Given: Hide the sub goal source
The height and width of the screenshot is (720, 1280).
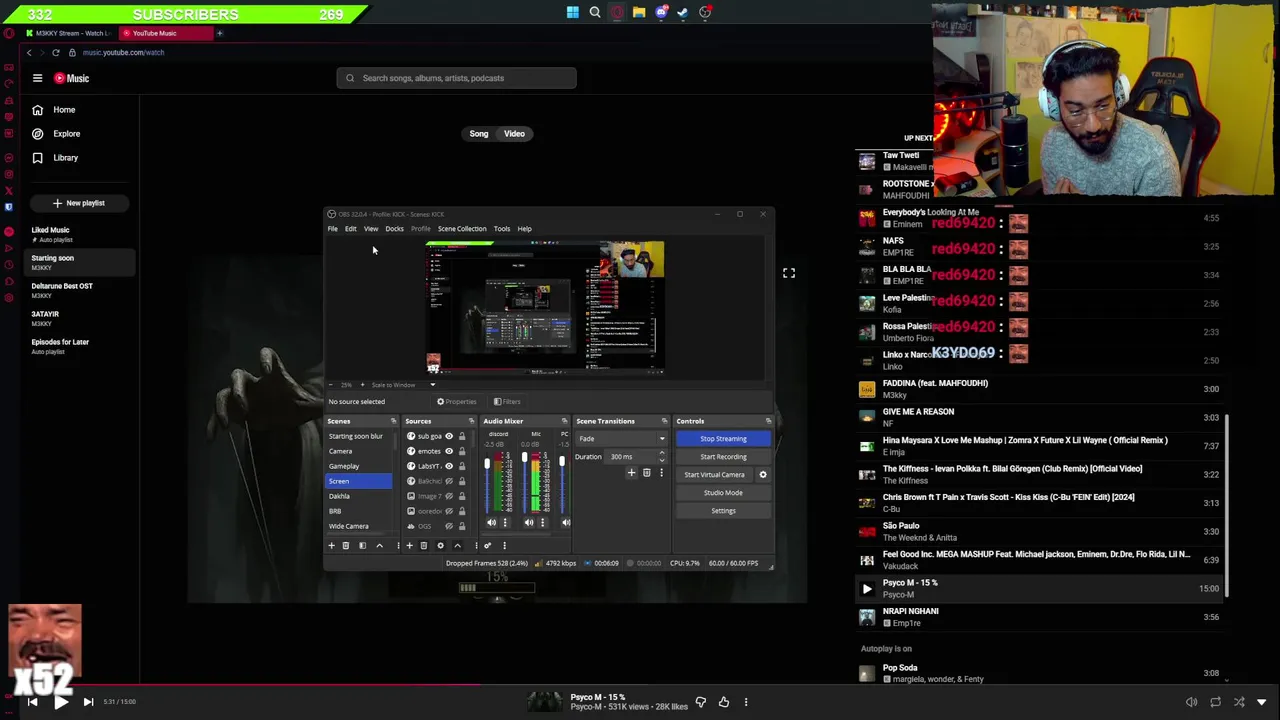Looking at the screenshot, I should 449,436.
